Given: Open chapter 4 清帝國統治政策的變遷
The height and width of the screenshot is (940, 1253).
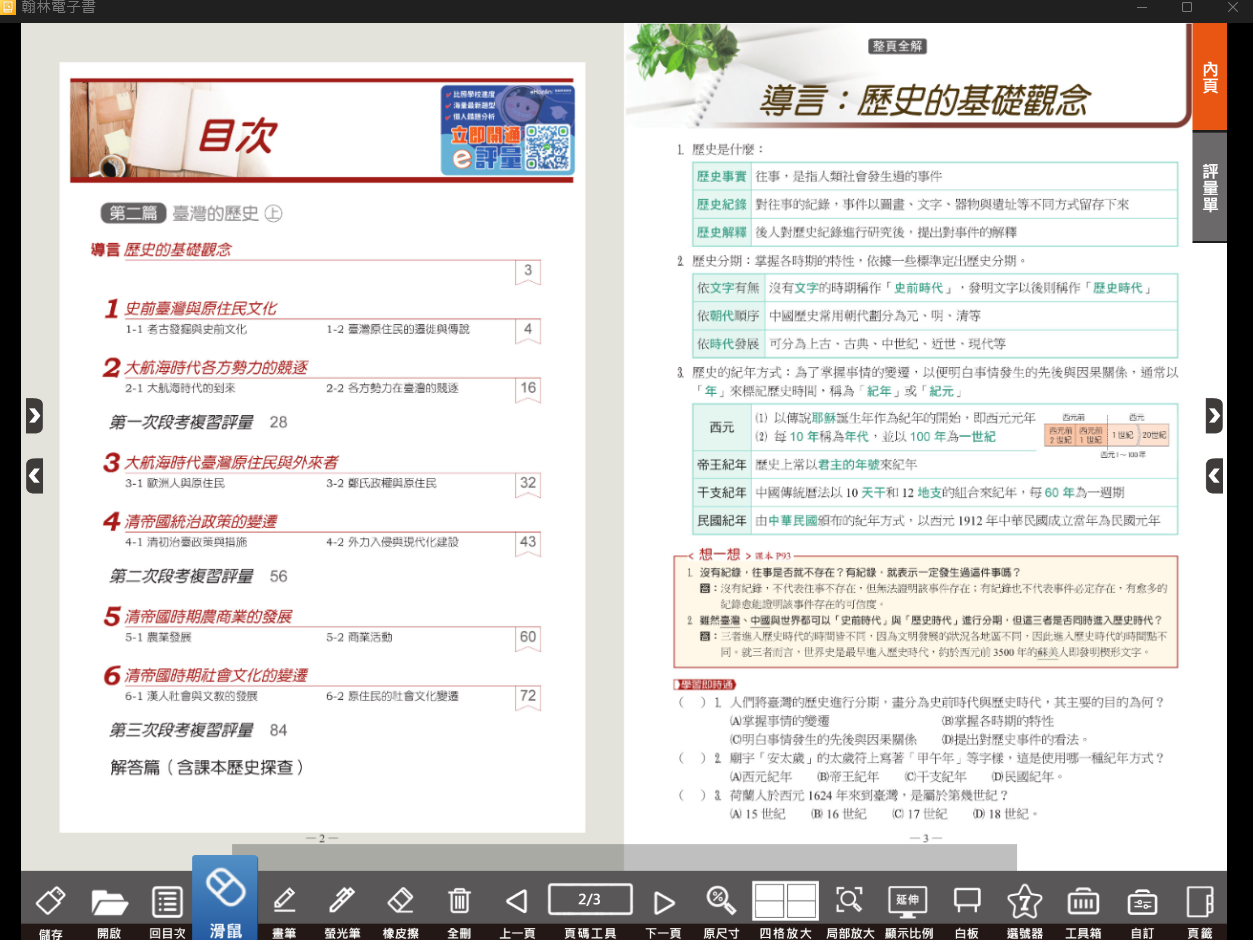Looking at the screenshot, I should point(190,522).
